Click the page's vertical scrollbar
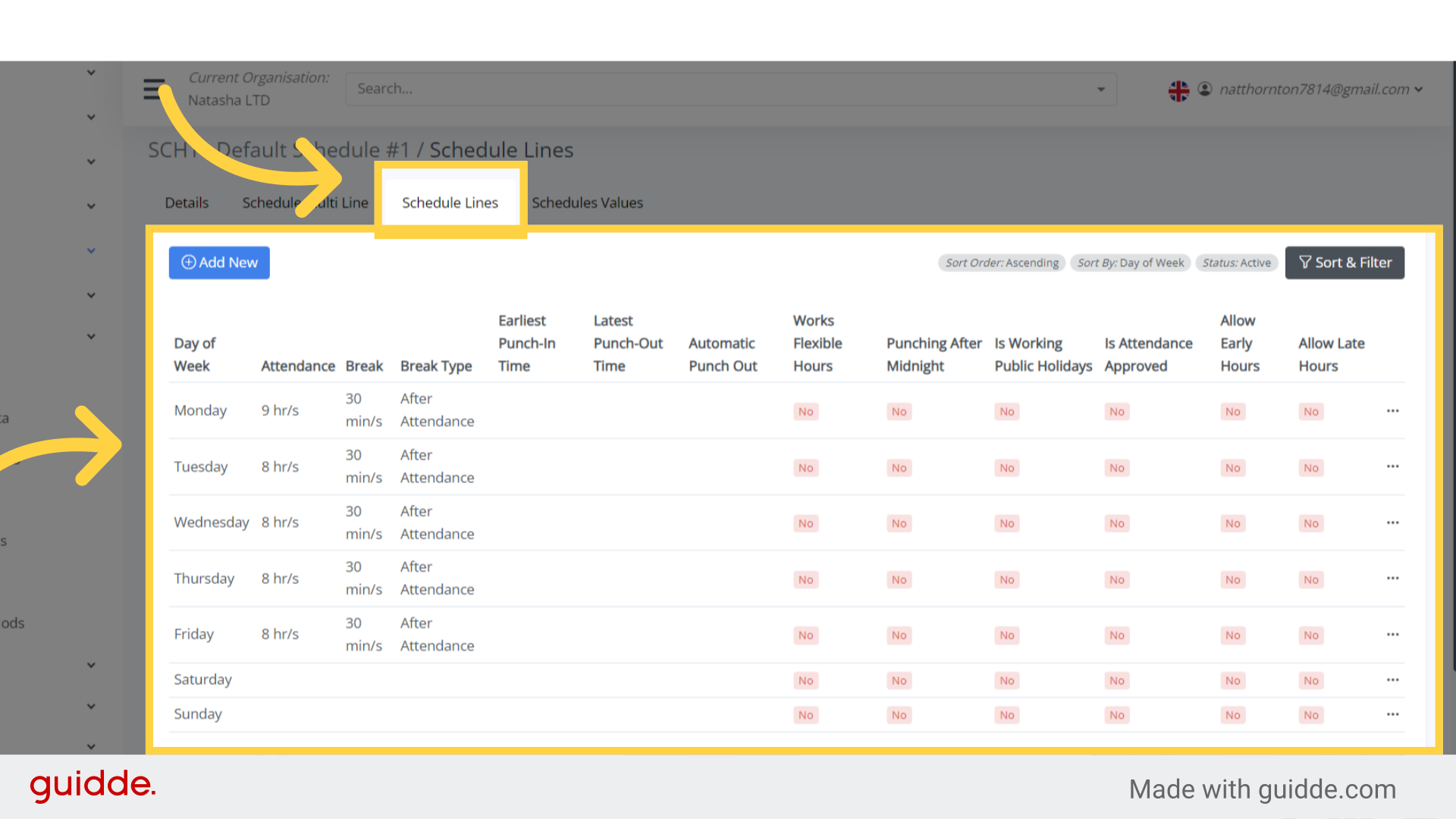The image size is (1456, 819). (1453, 364)
